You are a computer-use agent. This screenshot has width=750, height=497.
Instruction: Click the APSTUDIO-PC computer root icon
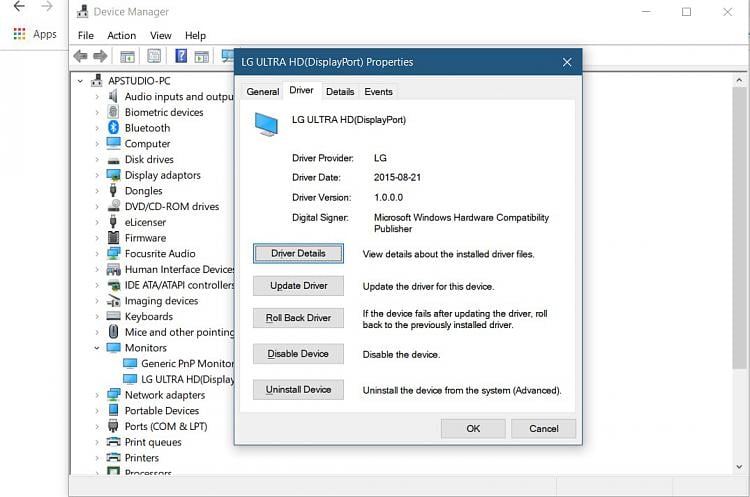97,80
